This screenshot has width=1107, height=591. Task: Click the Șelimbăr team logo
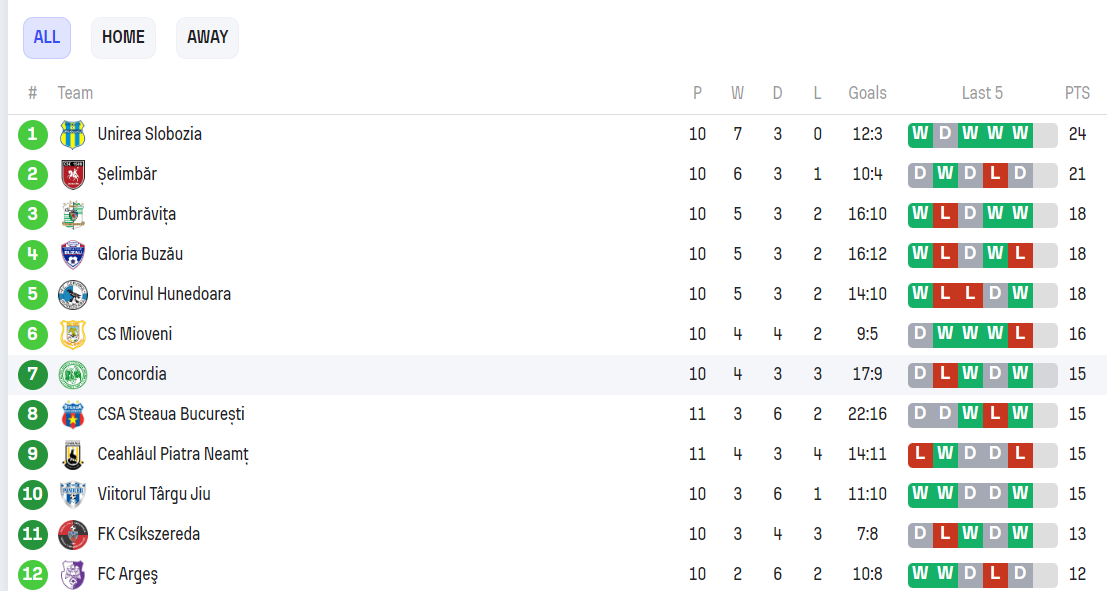73,174
